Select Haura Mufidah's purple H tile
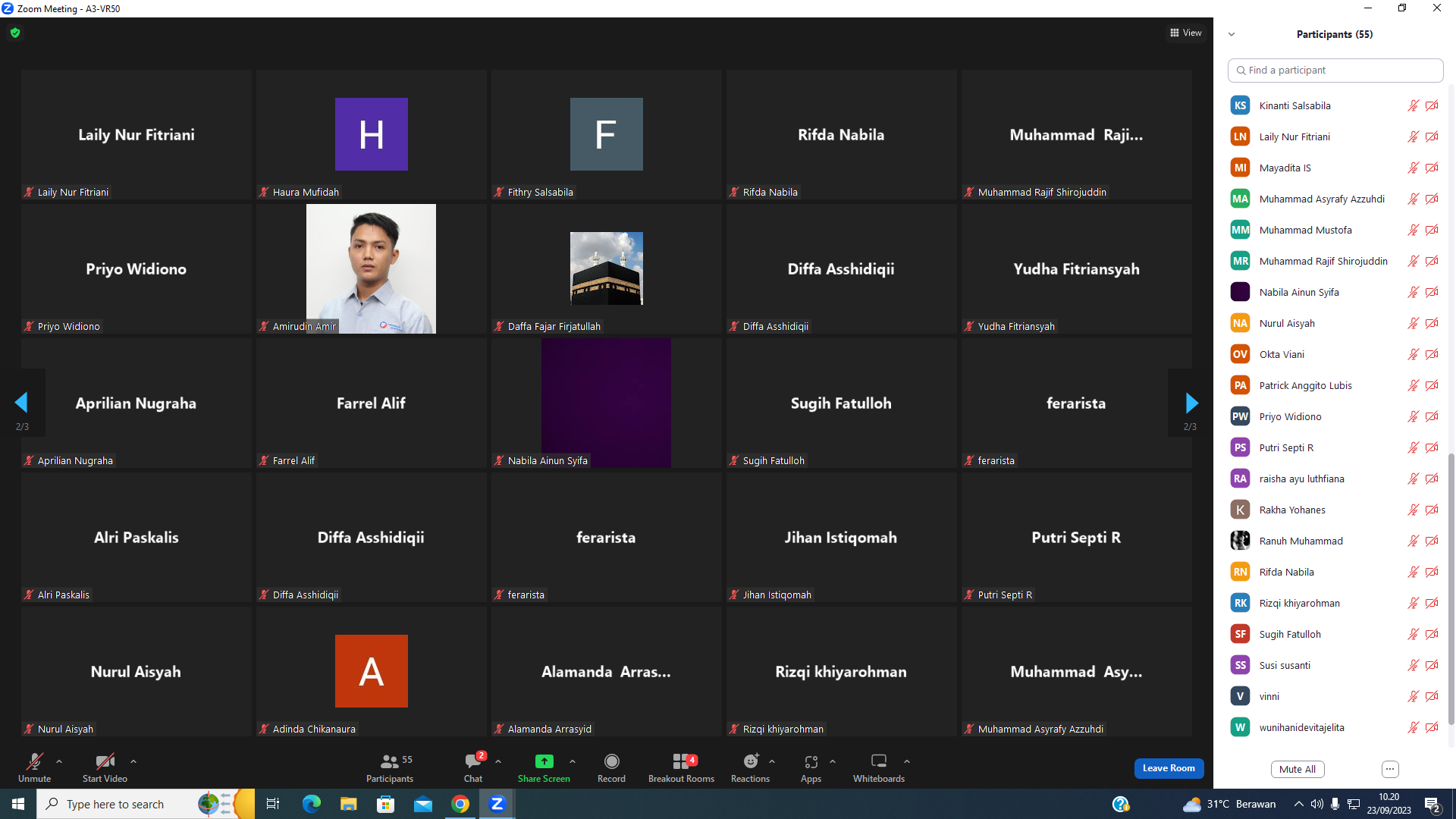The width and height of the screenshot is (1456, 819). (371, 134)
